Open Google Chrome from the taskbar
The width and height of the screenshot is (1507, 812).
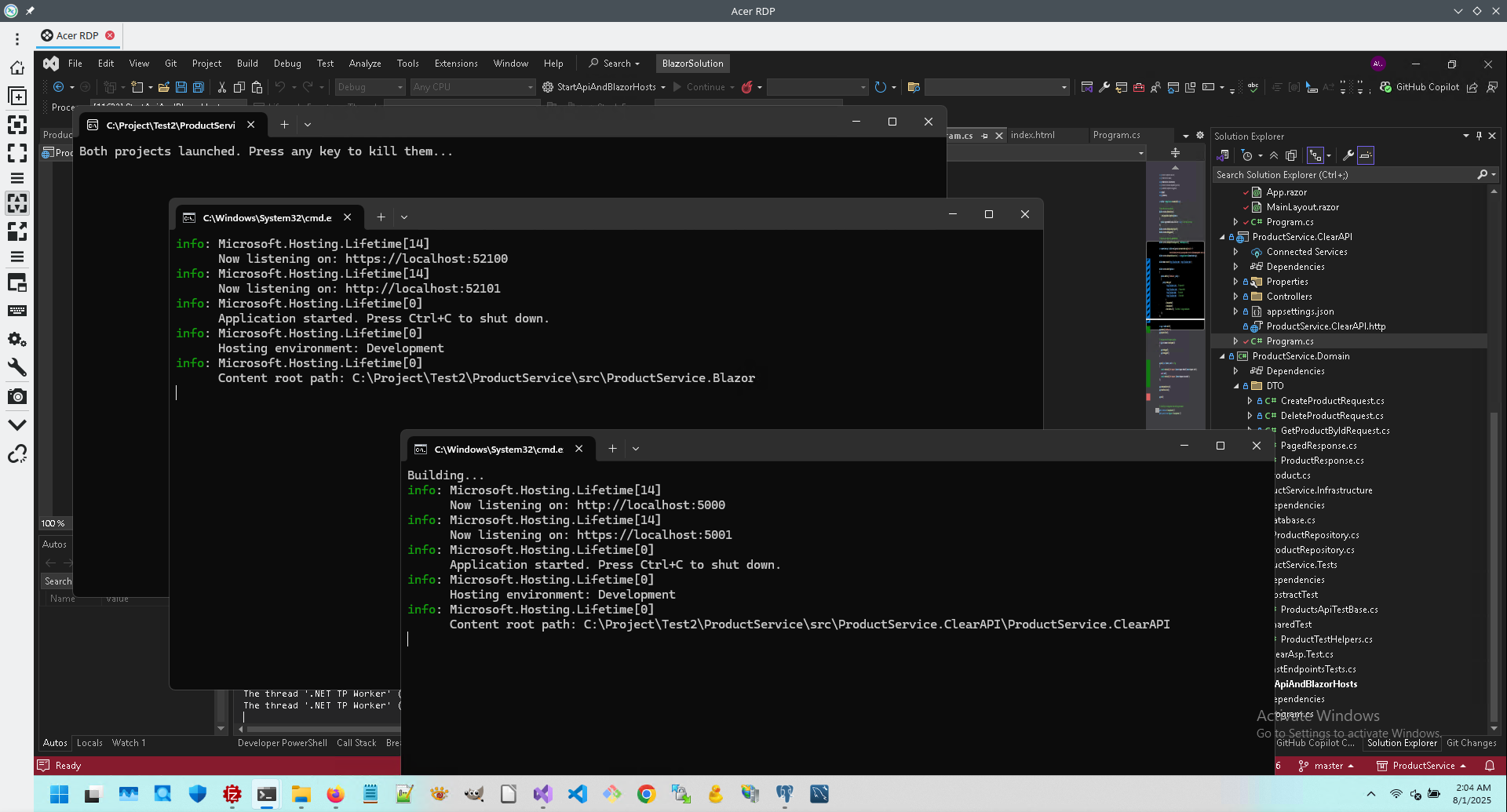[646, 794]
